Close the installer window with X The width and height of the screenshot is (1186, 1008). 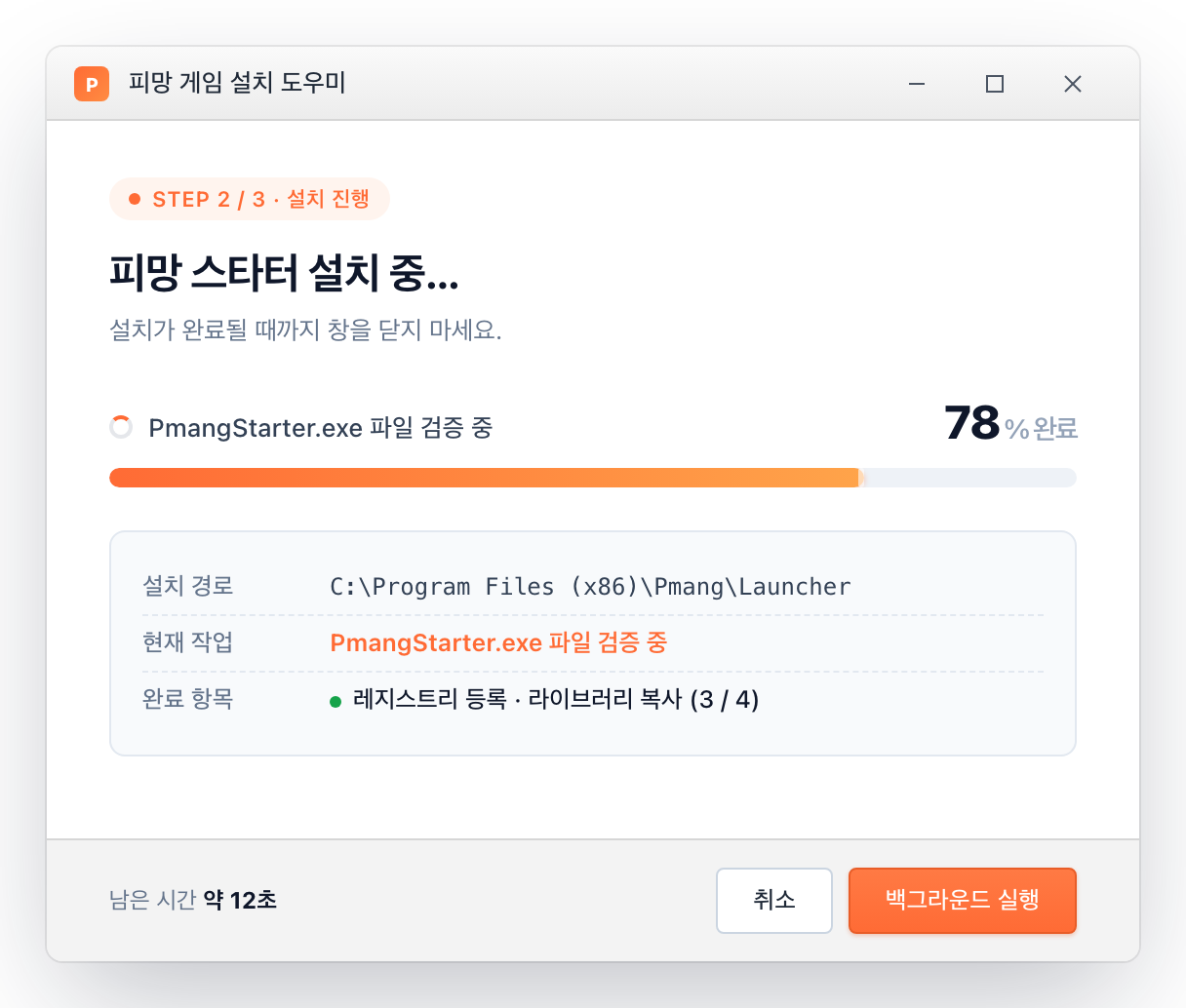[1073, 84]
